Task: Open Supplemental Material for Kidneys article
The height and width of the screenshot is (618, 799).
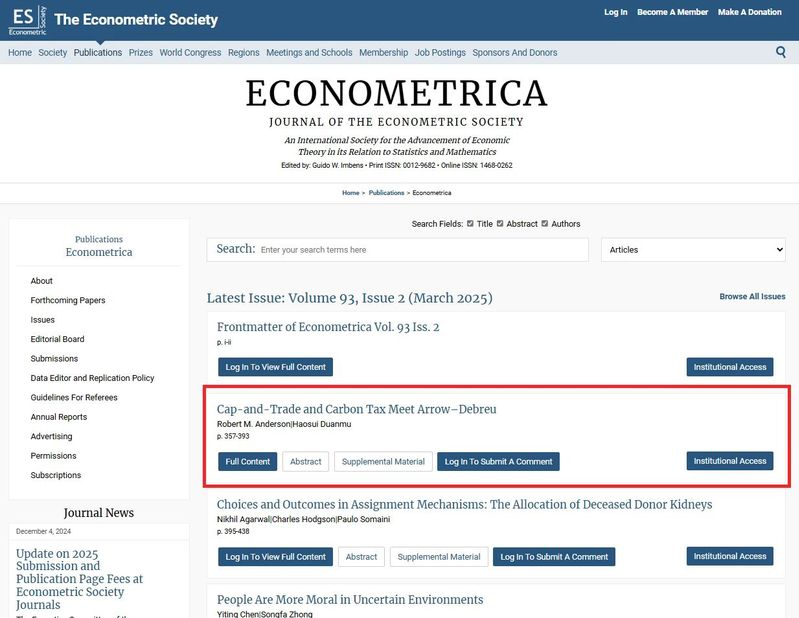Action: 439,557
